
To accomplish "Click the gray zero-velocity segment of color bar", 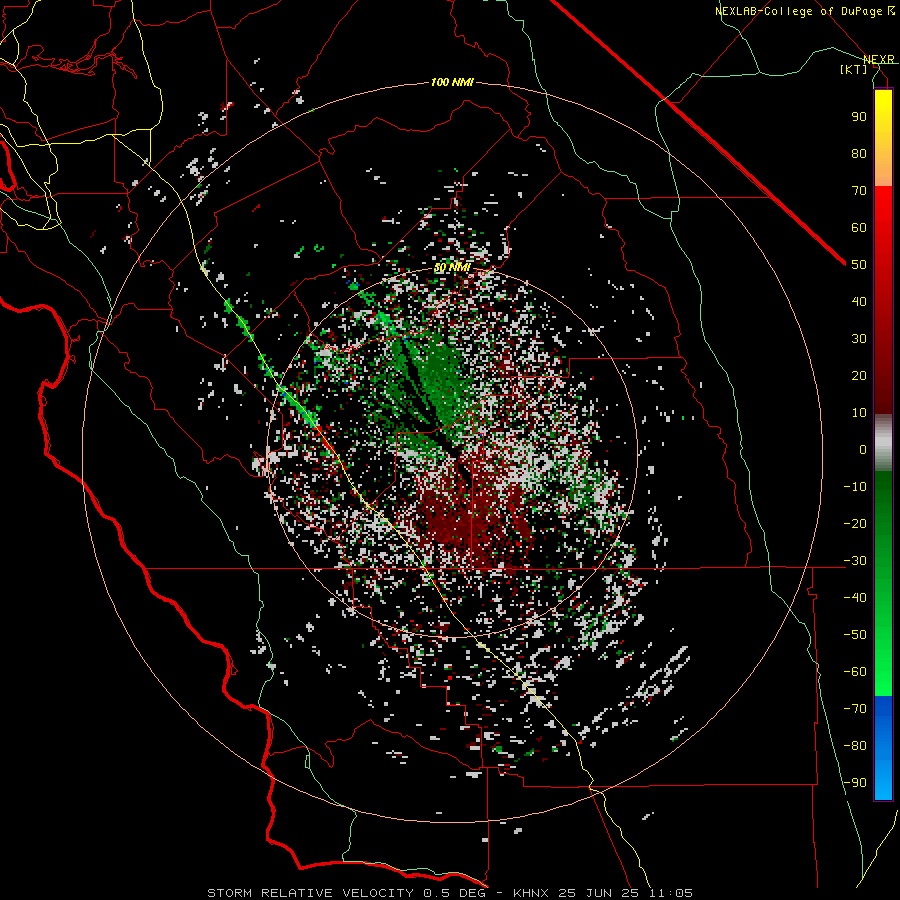I will point(883,443).
